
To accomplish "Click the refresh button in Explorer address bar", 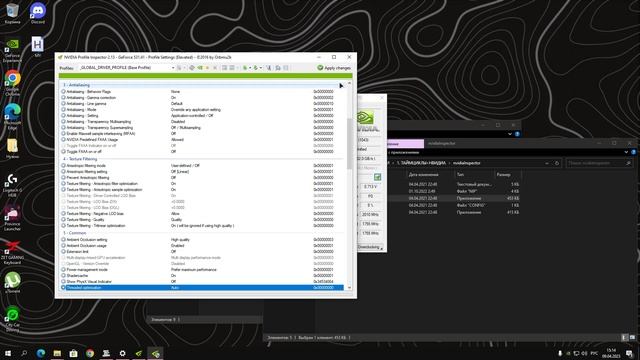I will pyautogui.click(x=557, y=163).
